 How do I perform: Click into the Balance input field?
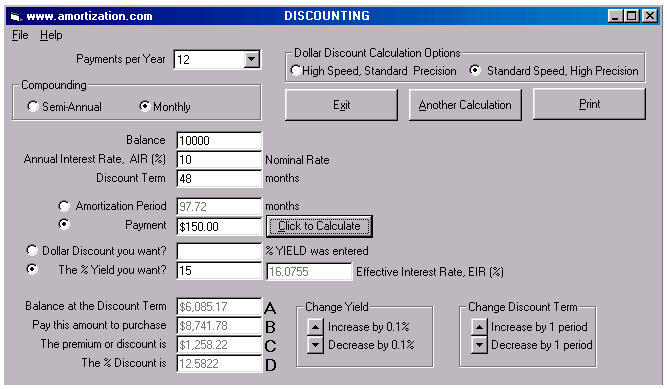click(219, 140)
